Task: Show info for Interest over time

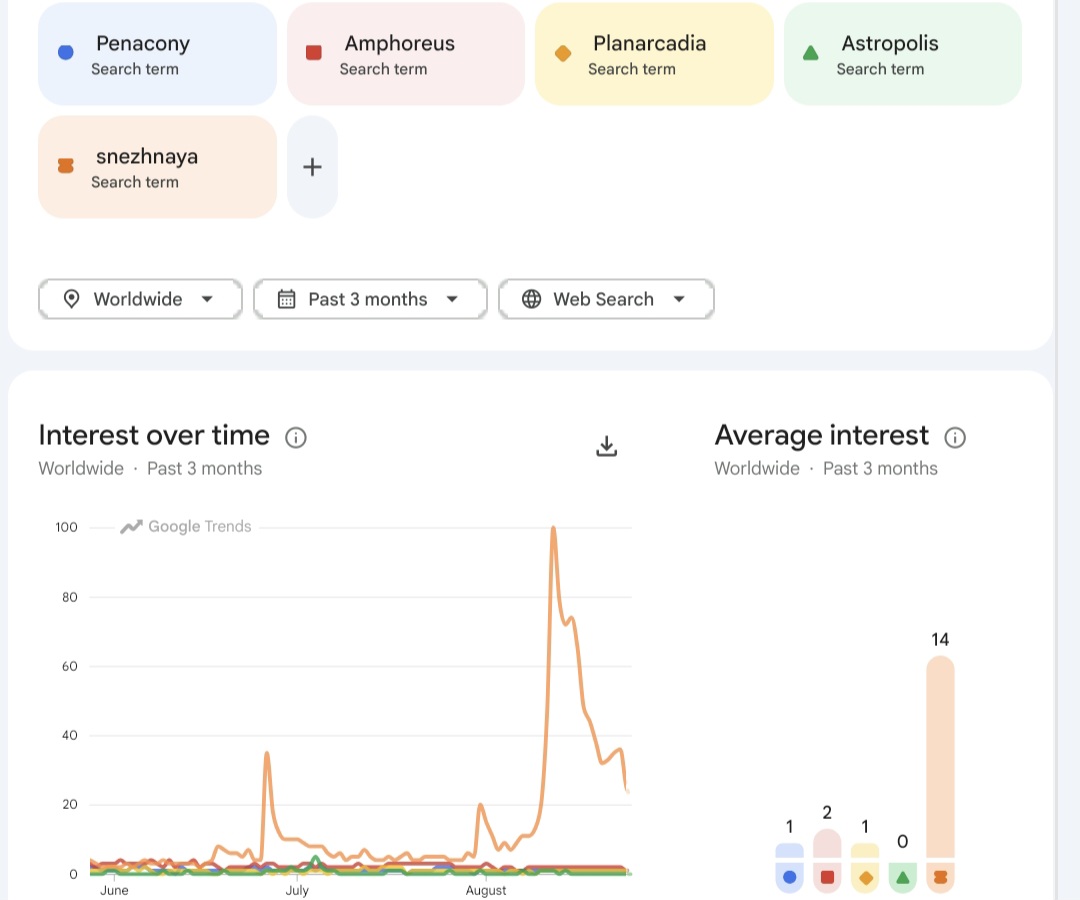Action: click(295, 437)
